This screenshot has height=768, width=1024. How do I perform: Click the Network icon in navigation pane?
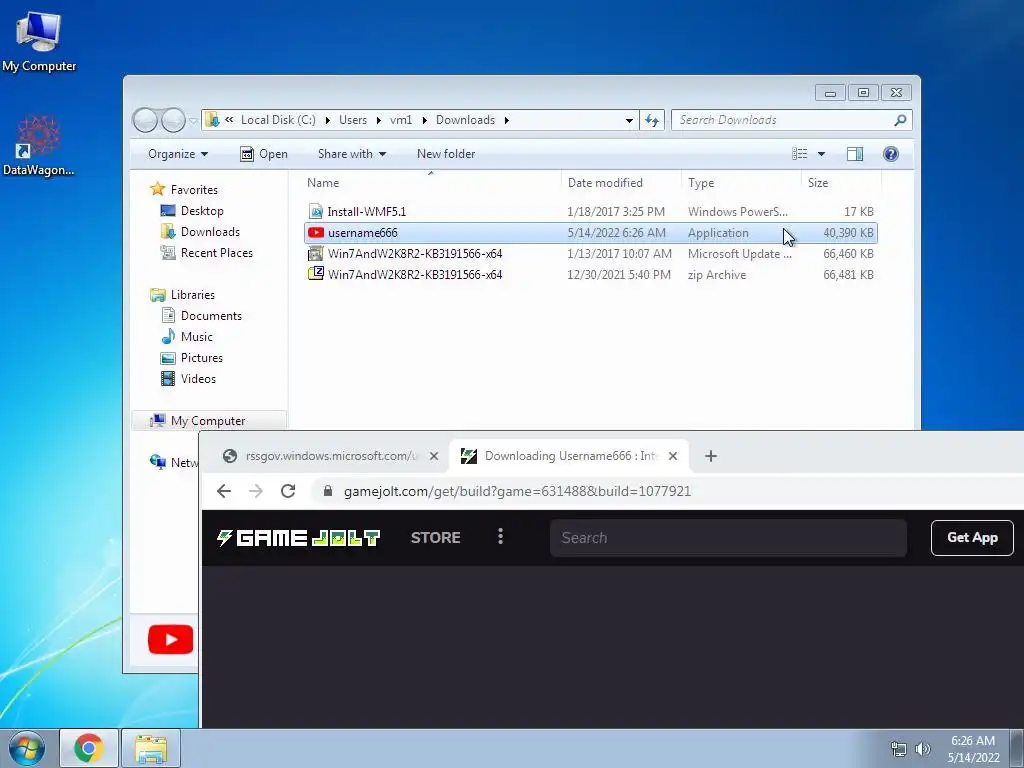point(158,462)
